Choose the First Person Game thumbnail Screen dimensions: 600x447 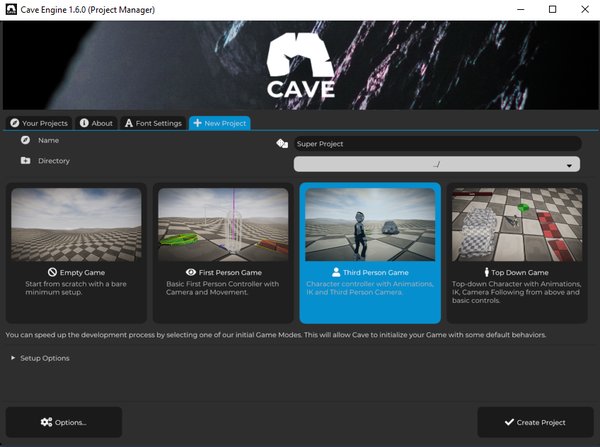pyautogui.click(x=223, y=225)
